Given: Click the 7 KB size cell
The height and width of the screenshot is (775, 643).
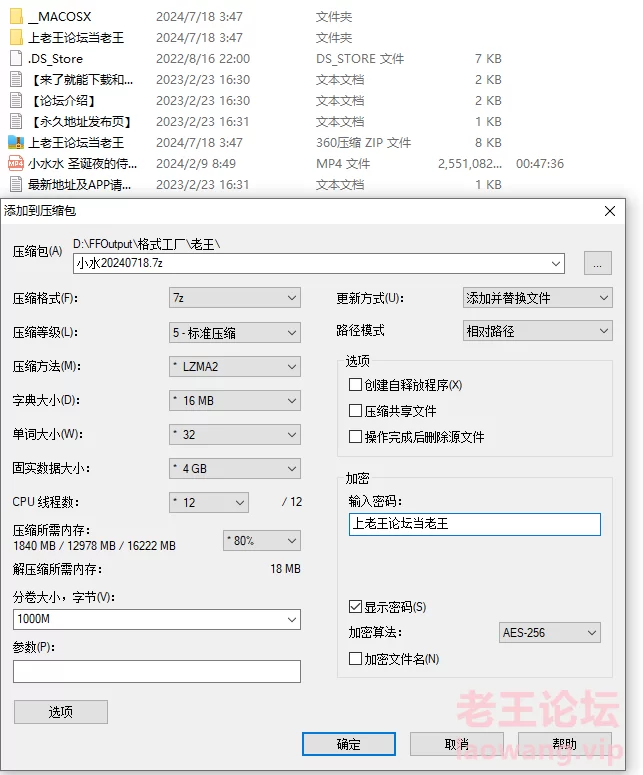Looking at the screenshot, I should tap(488, 59).
